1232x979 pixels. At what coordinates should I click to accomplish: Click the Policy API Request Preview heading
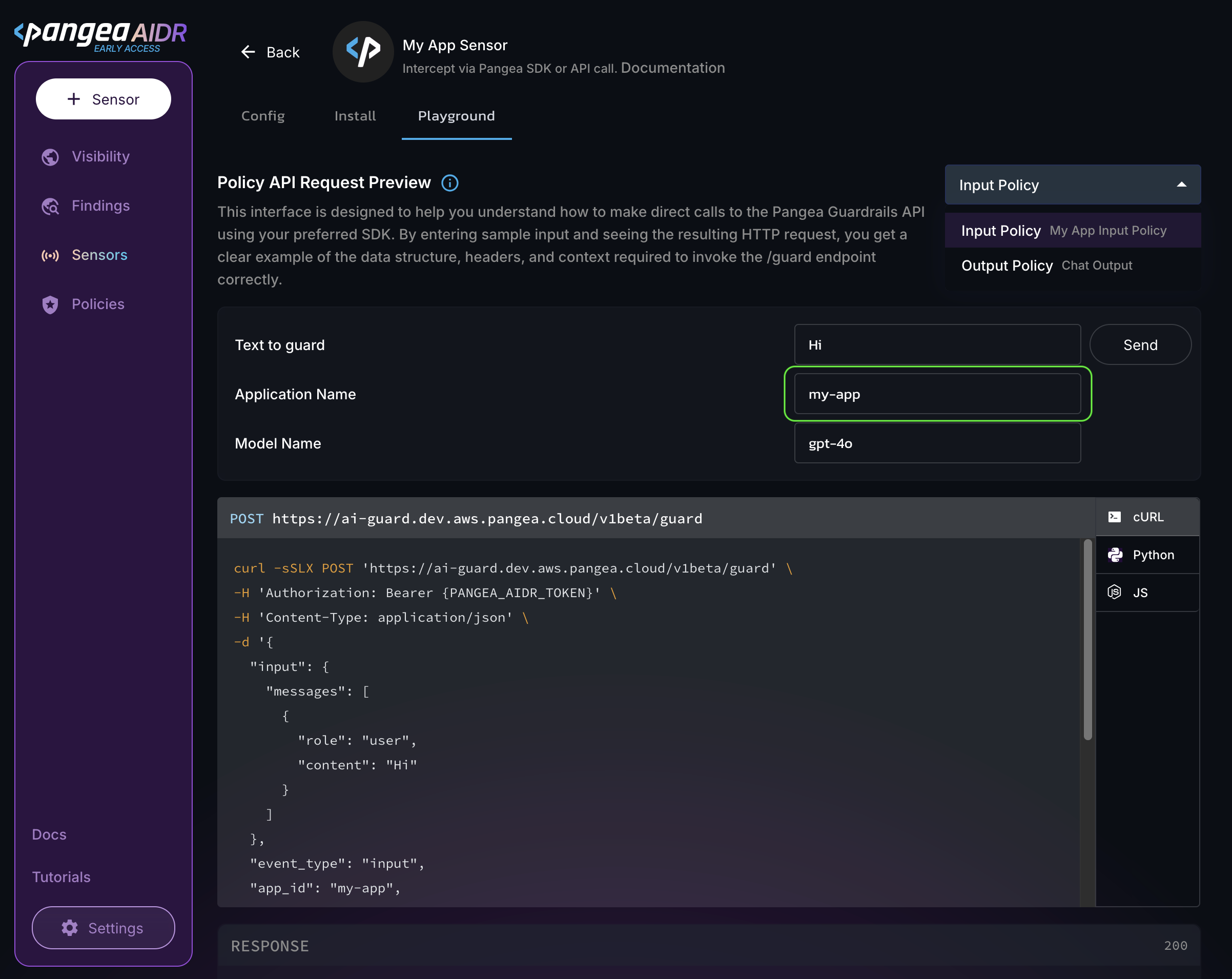[x=324, y=182]
